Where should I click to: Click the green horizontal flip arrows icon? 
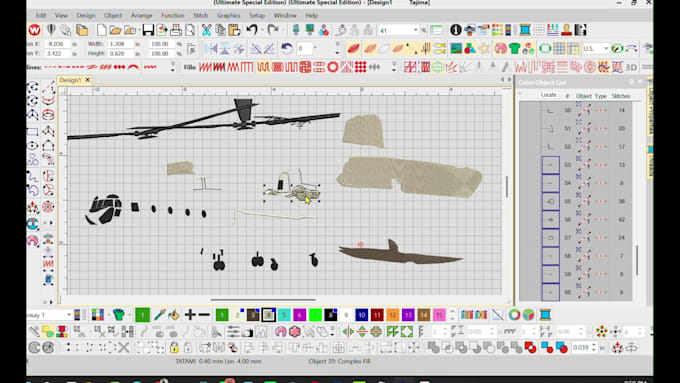(348, 332)
